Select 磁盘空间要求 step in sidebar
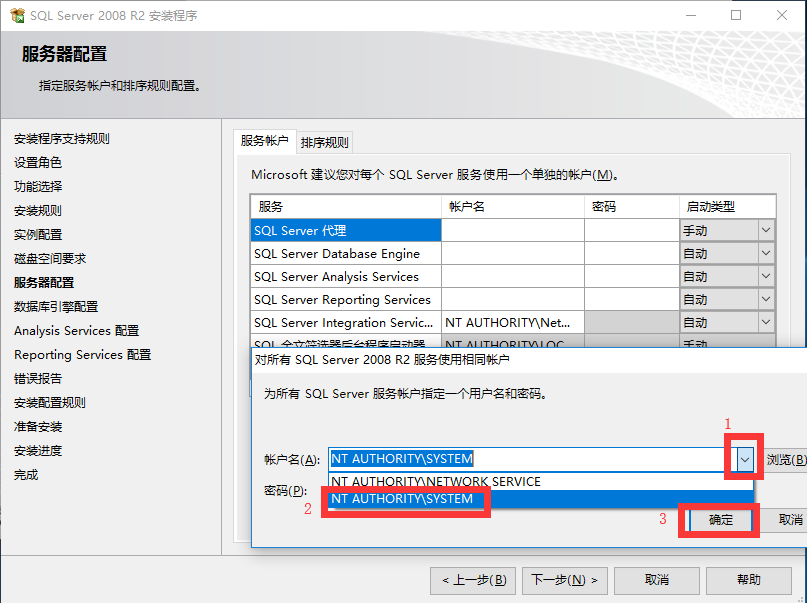Viewport: 807px width, 603px height. tap(50, 259)
